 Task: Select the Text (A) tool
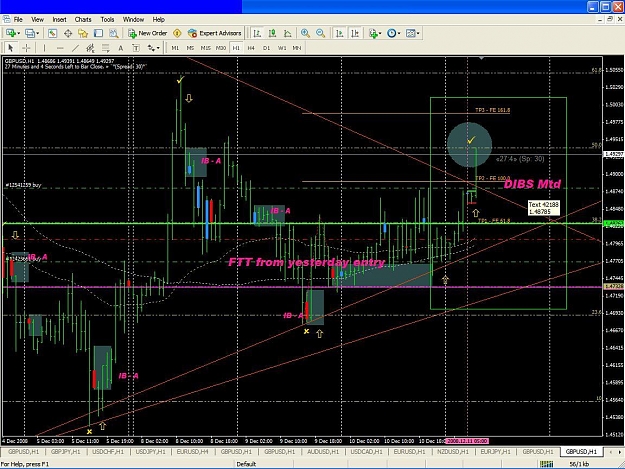[120, 48]
